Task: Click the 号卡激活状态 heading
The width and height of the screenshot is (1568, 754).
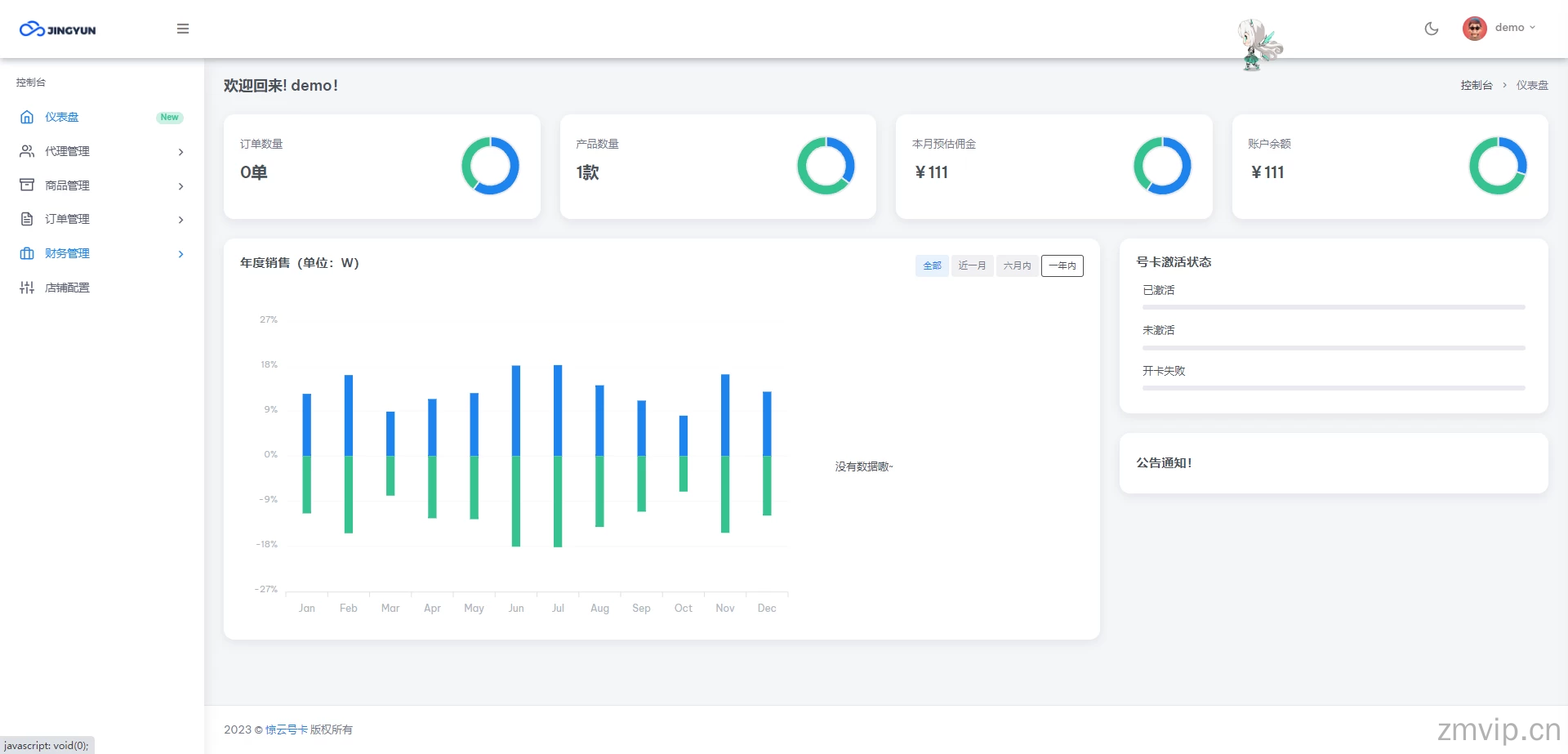Action: (1174, 262)
